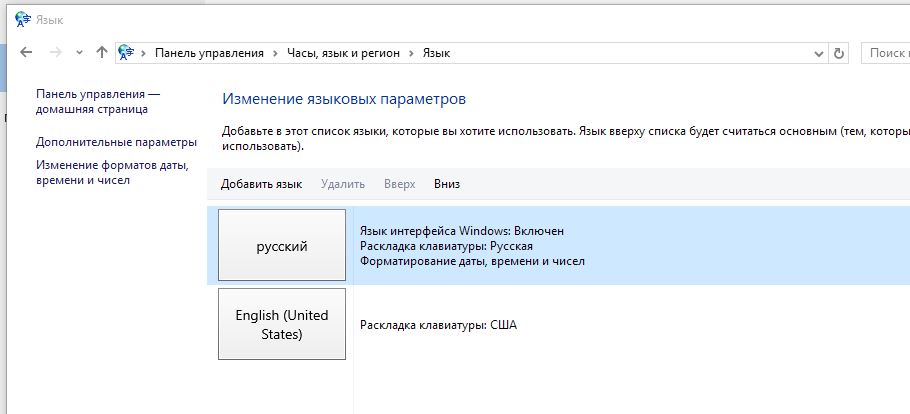Go up one level with Up arrow

[x=102, y=53]
